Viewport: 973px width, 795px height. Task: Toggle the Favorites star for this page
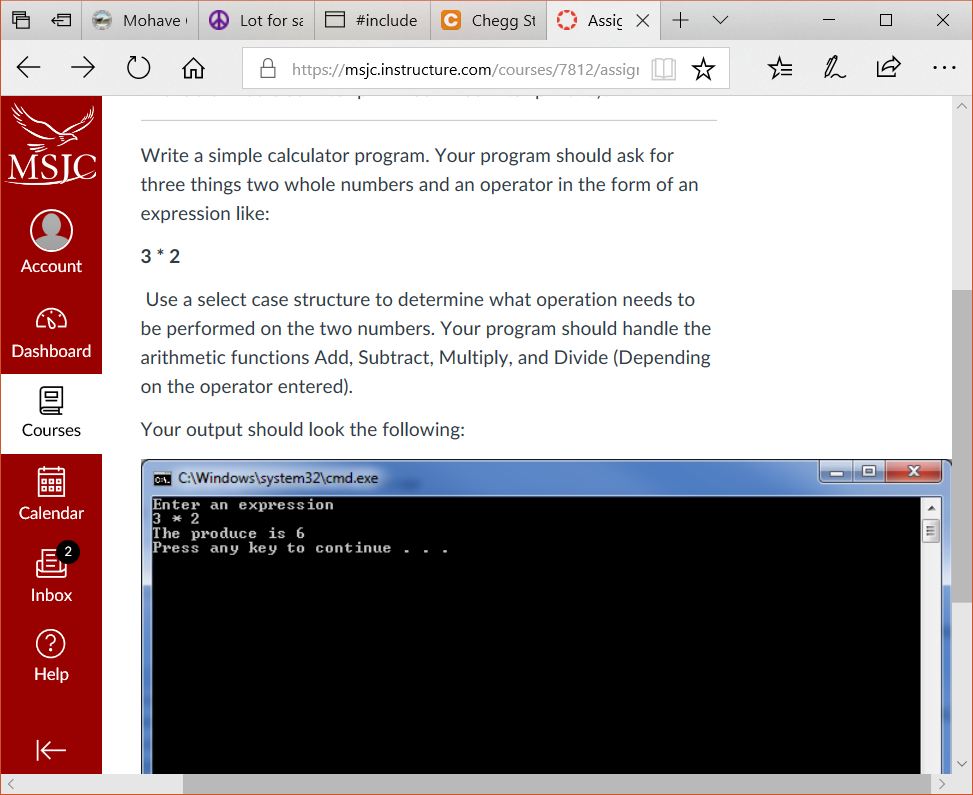click(x=703, y=68)
